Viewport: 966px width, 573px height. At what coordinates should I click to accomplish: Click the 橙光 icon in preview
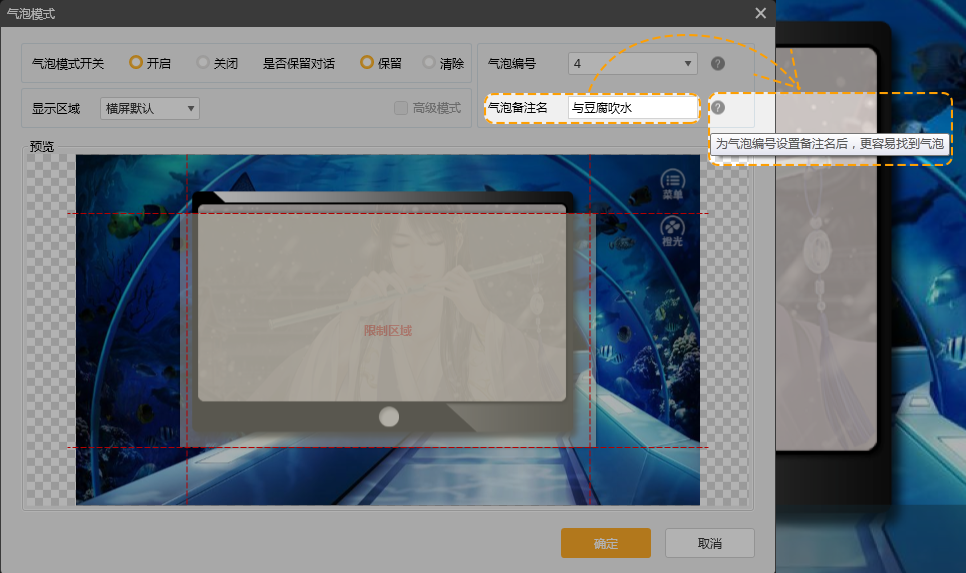pyautogui.click(x=673, y=232)
